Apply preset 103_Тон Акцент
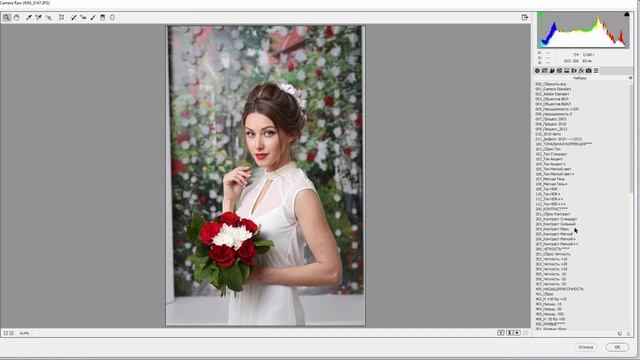Screen dimensions: 640x360 [549, 159]
